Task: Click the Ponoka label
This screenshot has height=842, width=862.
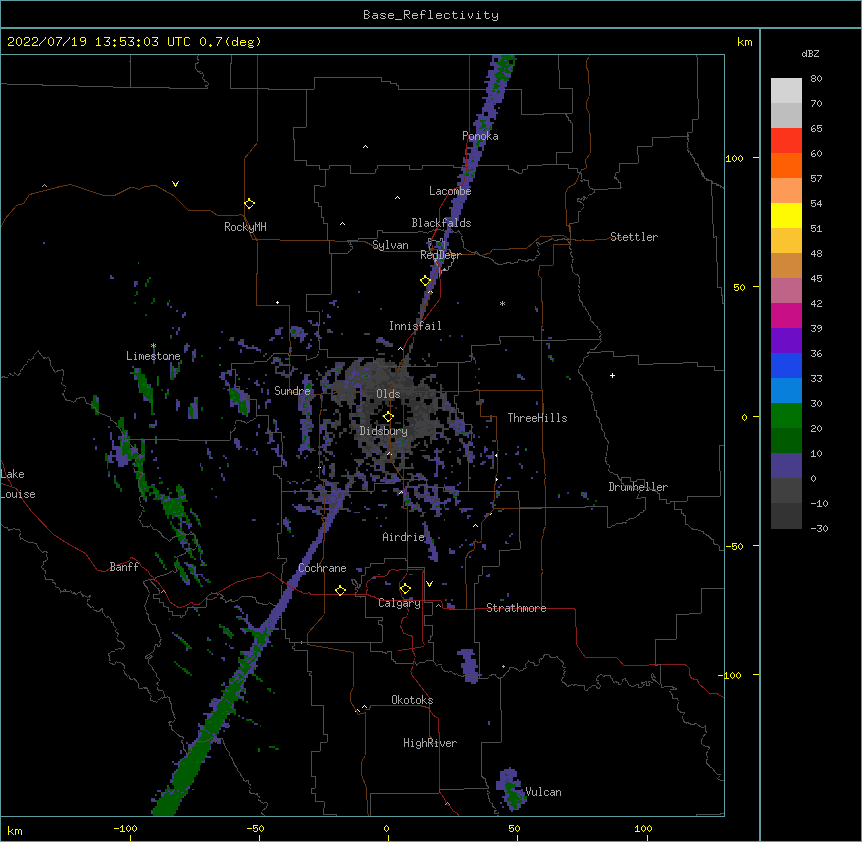Action: coord(480,136)
